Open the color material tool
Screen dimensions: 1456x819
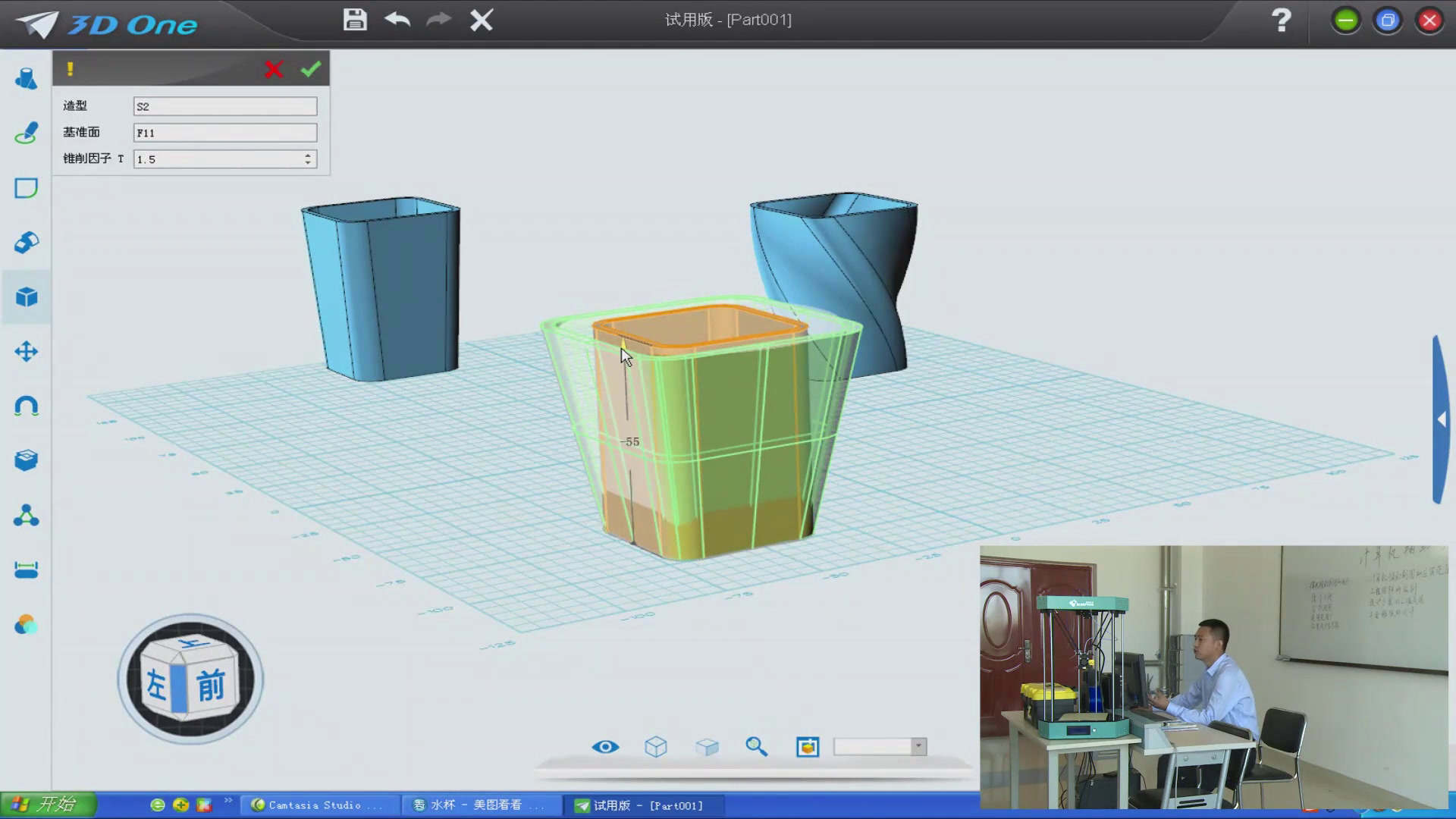[x=26, y=625]
